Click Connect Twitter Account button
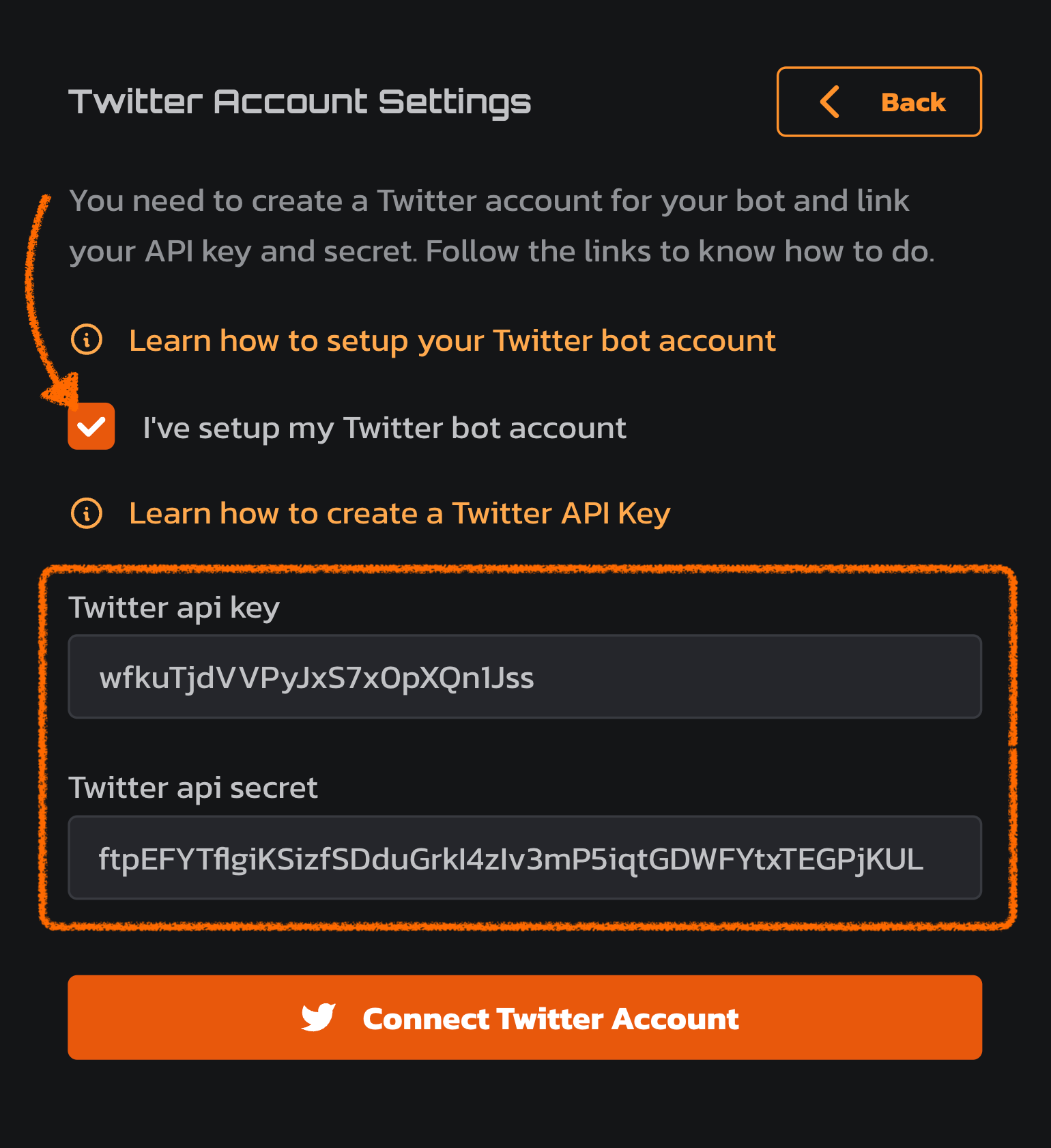 point(525,1018)
